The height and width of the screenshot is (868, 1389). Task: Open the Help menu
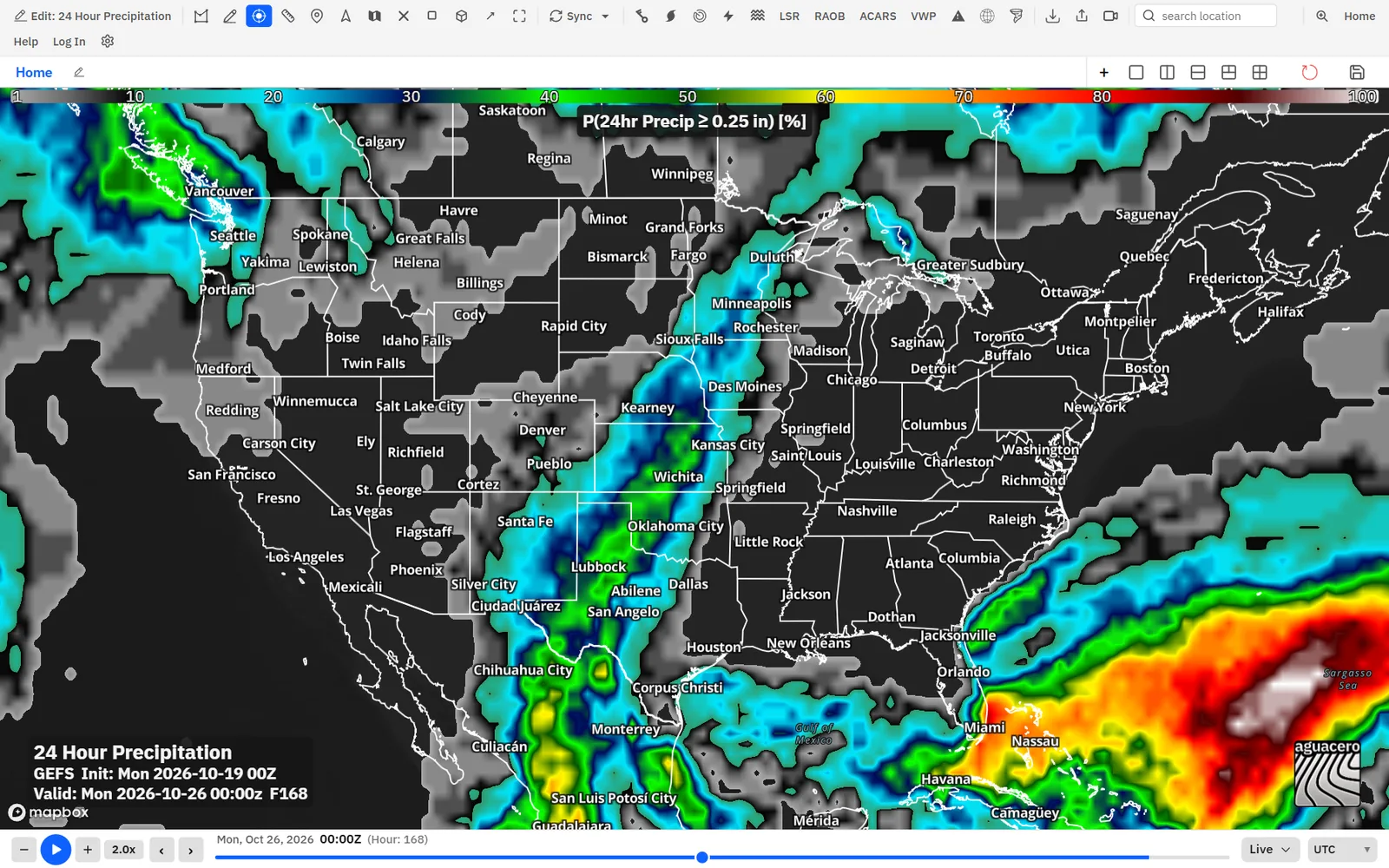26,41
